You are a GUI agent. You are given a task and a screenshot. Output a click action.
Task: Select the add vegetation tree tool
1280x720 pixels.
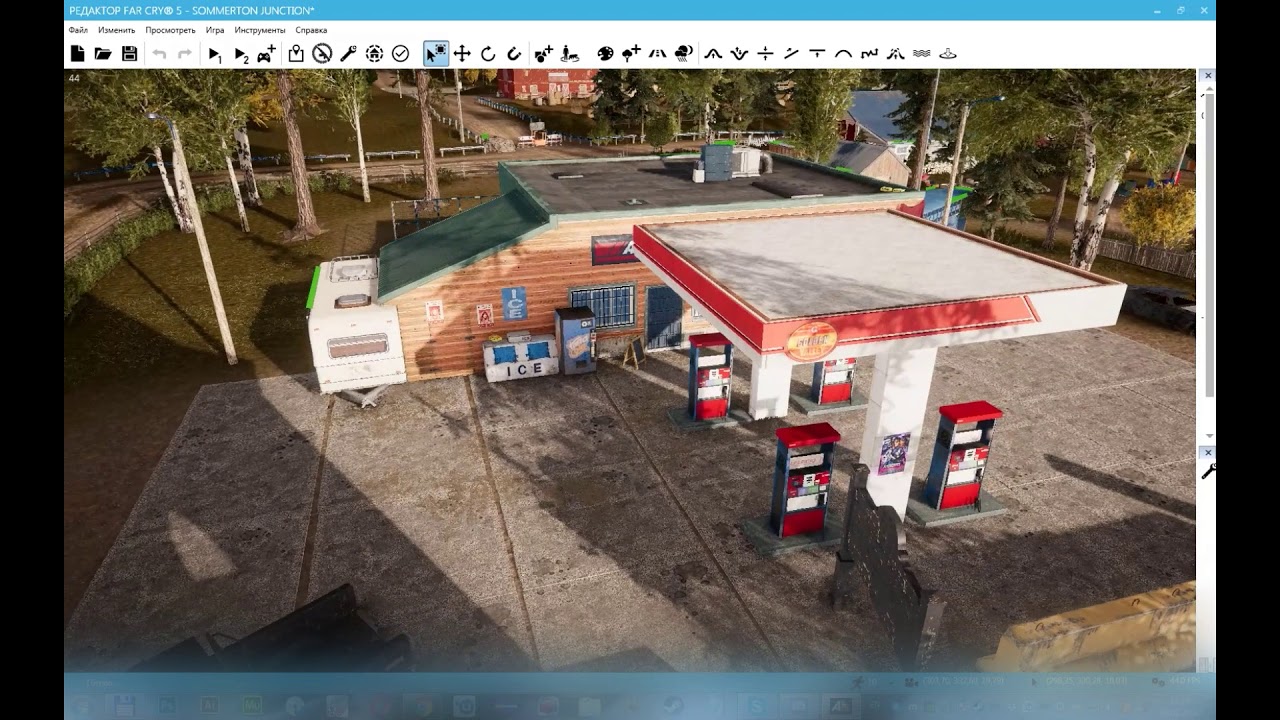coord(631,54)
